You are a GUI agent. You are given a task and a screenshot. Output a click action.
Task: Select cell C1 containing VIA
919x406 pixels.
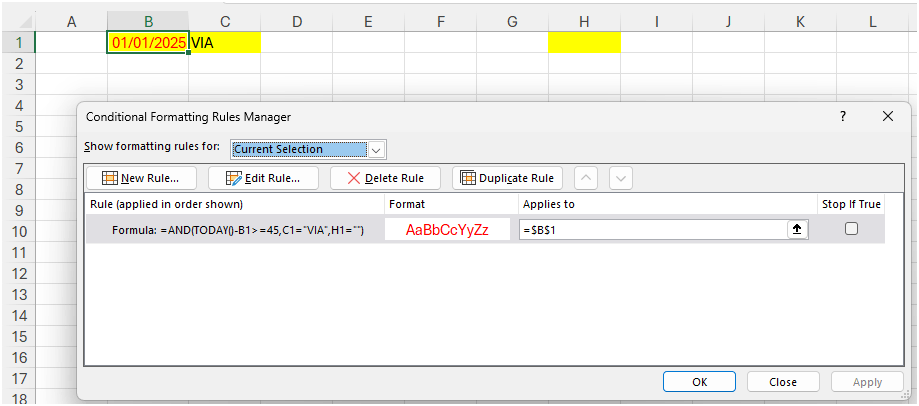(x=224, y=42)
